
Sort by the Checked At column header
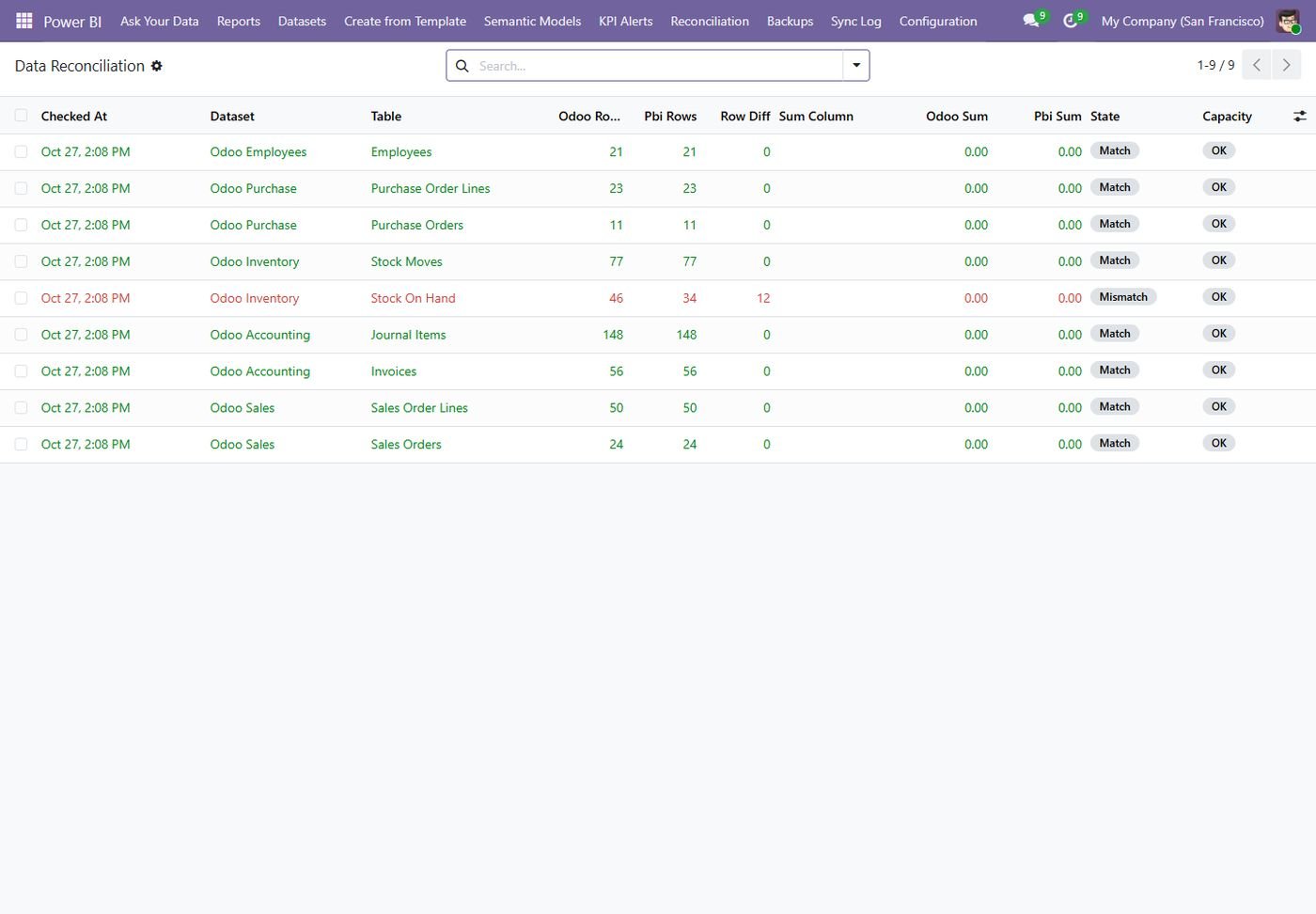click(x=74, y=117)
